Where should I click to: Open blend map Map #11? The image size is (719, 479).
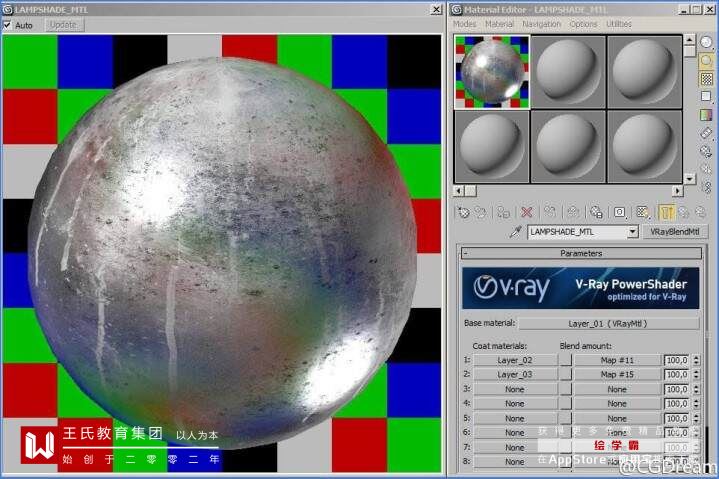point(617,360)
